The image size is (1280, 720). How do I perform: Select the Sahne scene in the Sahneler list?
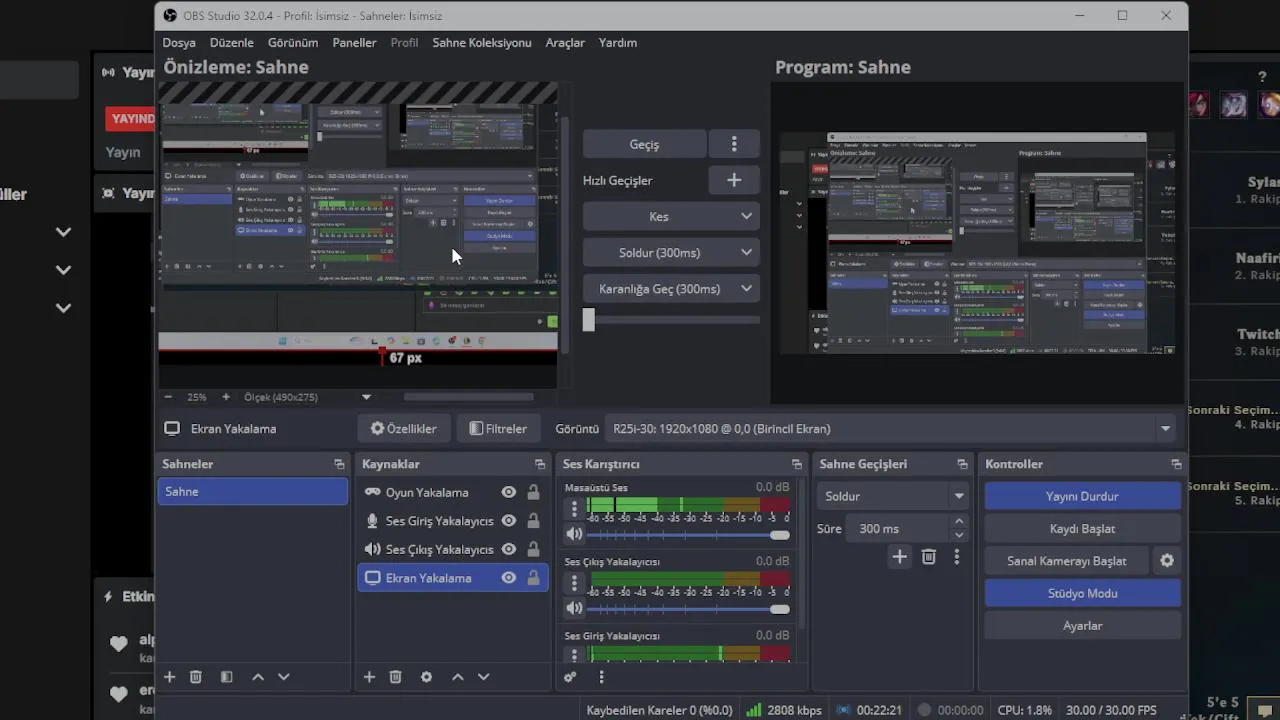pyautogui.click(x=252, y=491)
